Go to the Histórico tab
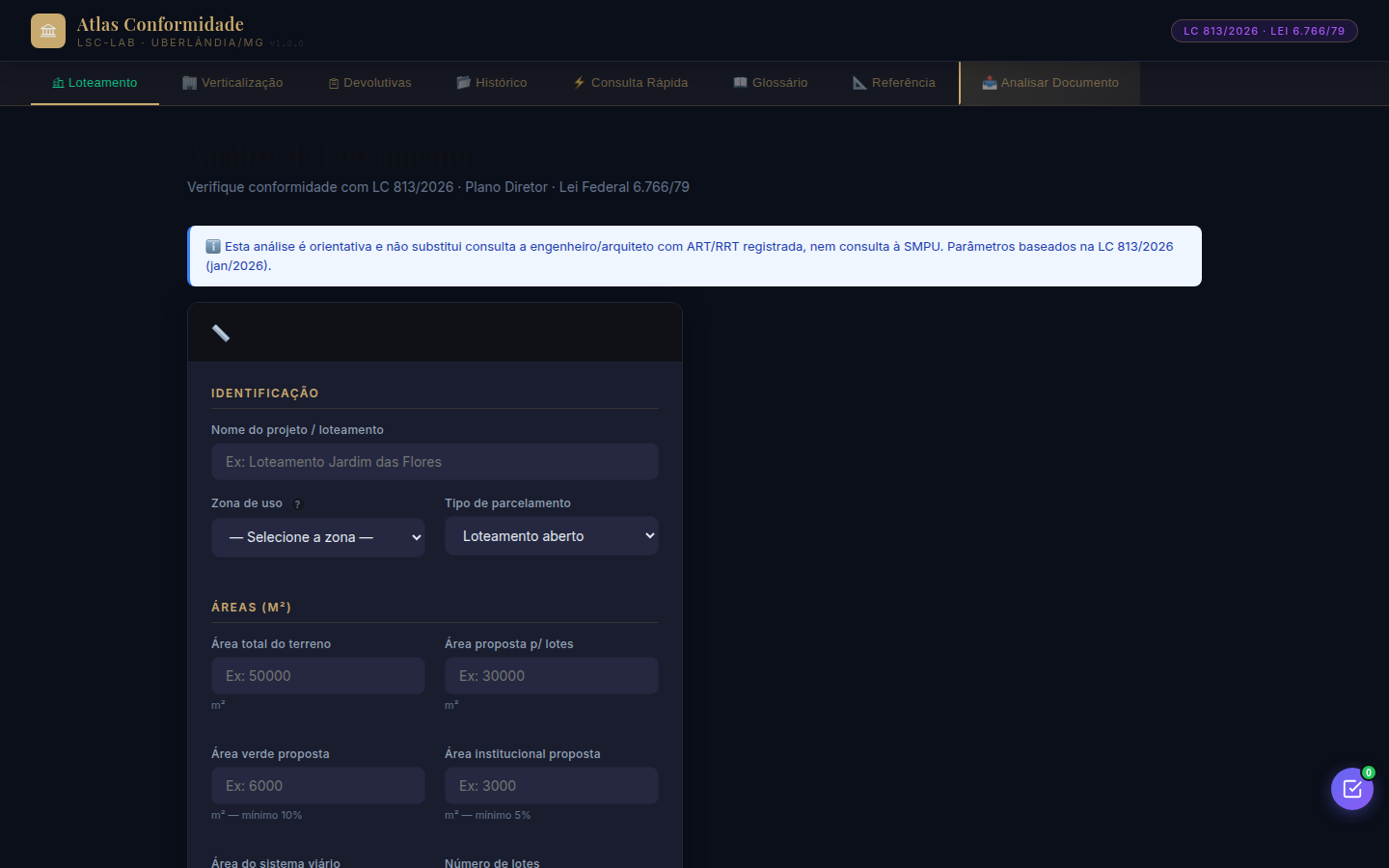 click(492, 83)
